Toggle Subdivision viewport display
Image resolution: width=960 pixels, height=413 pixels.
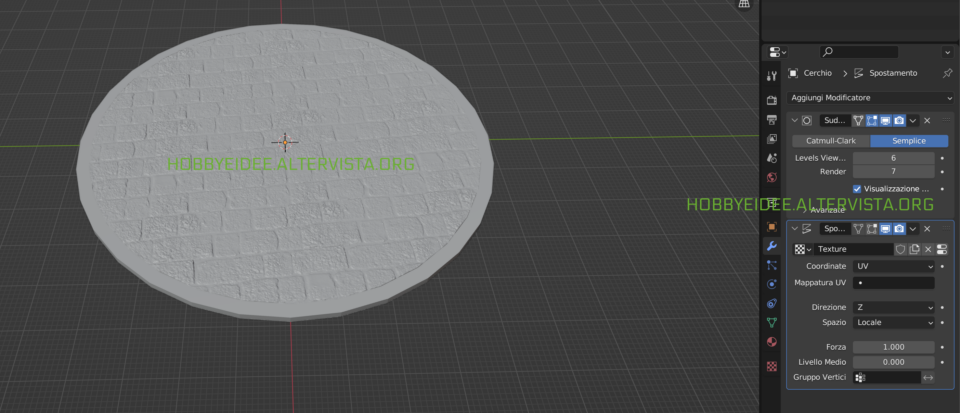(885, 121)
